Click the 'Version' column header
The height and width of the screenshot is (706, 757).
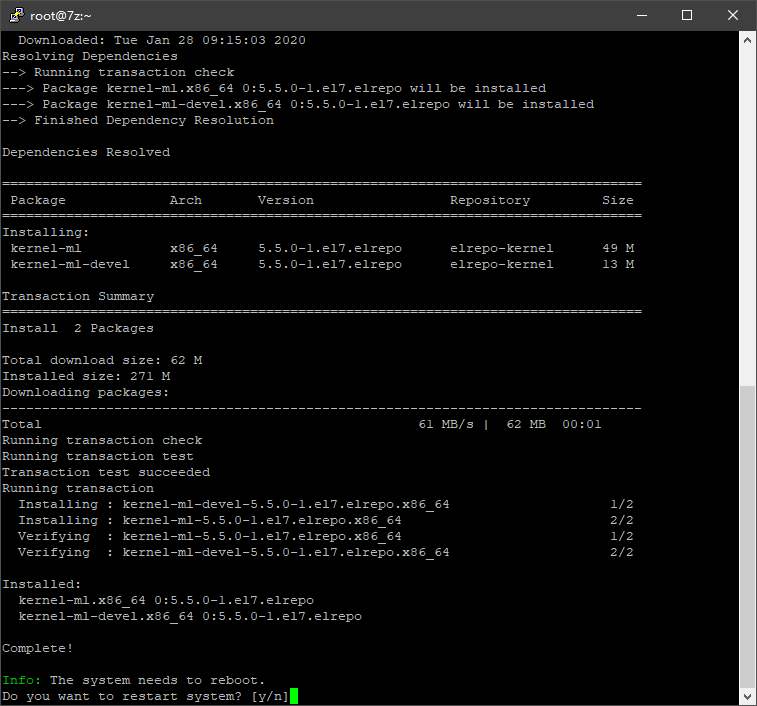point(286,200)
